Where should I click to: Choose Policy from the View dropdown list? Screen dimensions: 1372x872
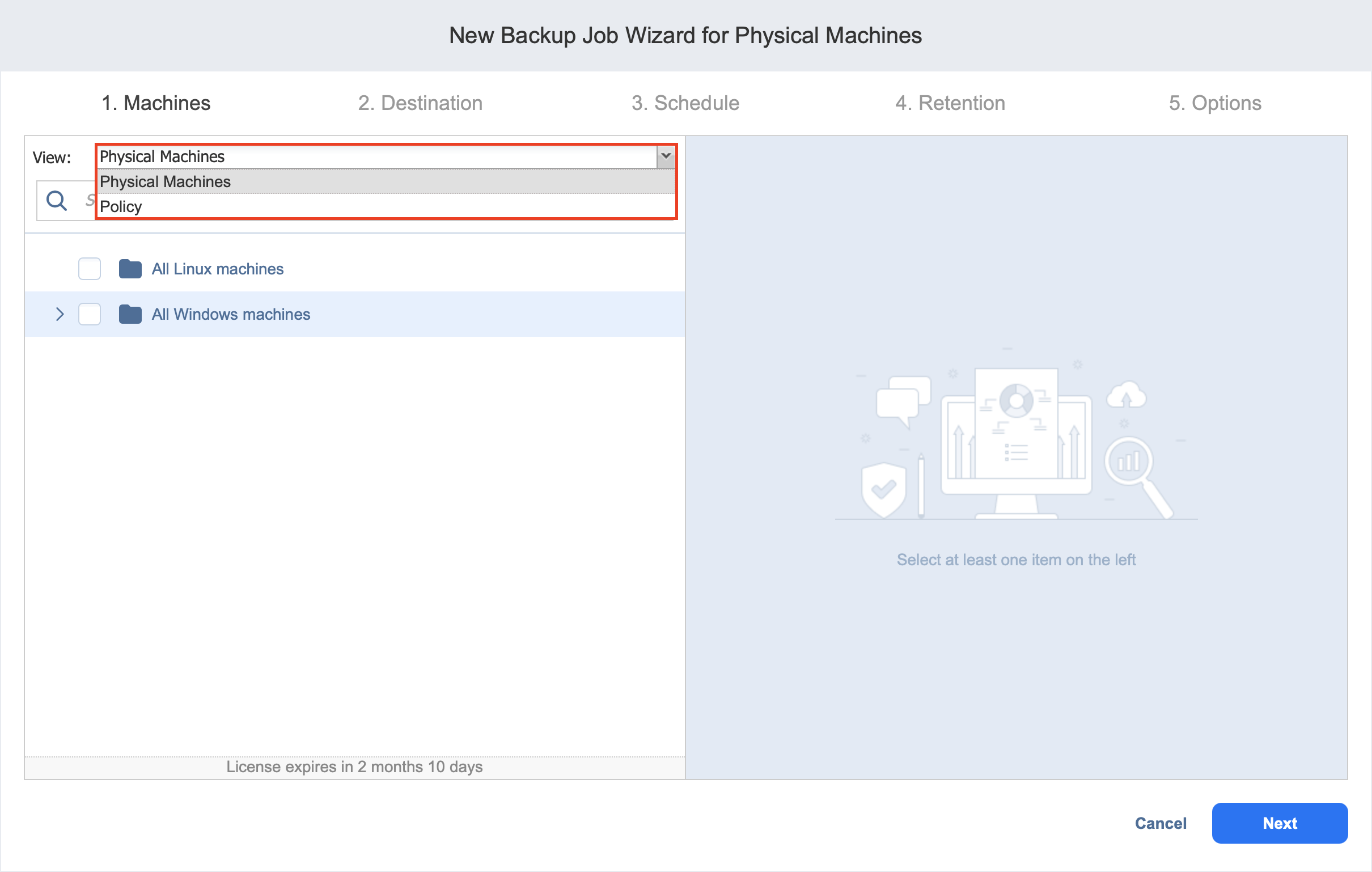pyautogui.click(x=121, y=207)
